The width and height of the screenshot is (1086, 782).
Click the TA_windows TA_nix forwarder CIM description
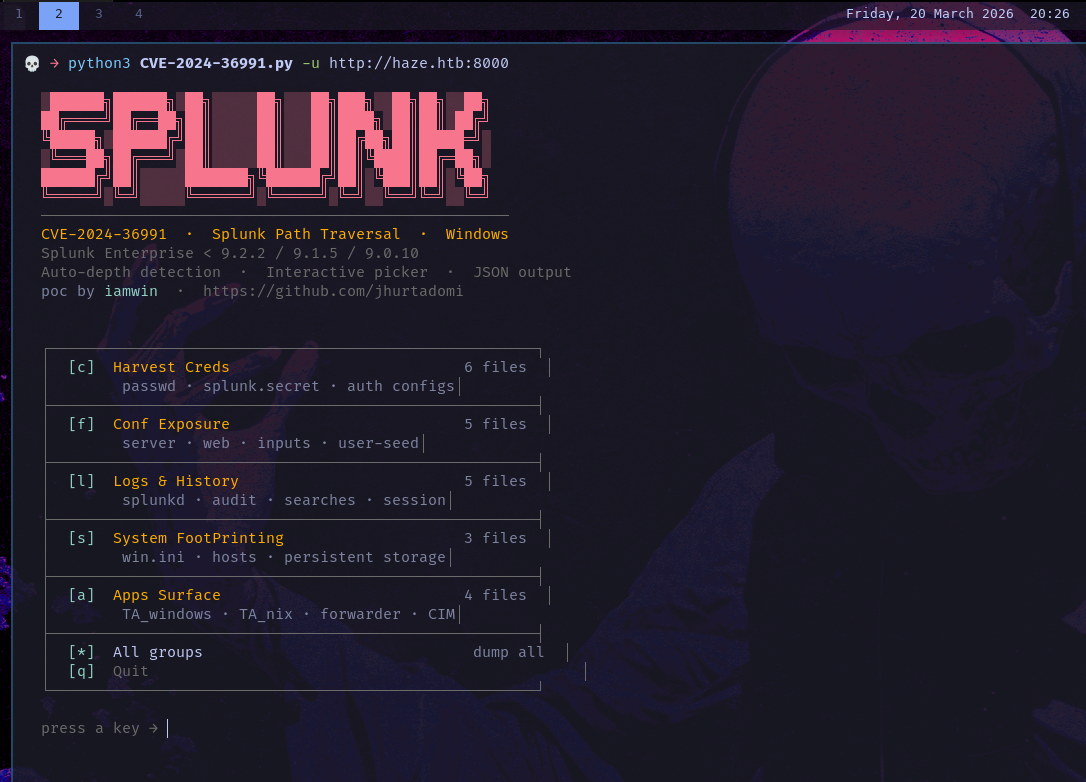point(289,614)
